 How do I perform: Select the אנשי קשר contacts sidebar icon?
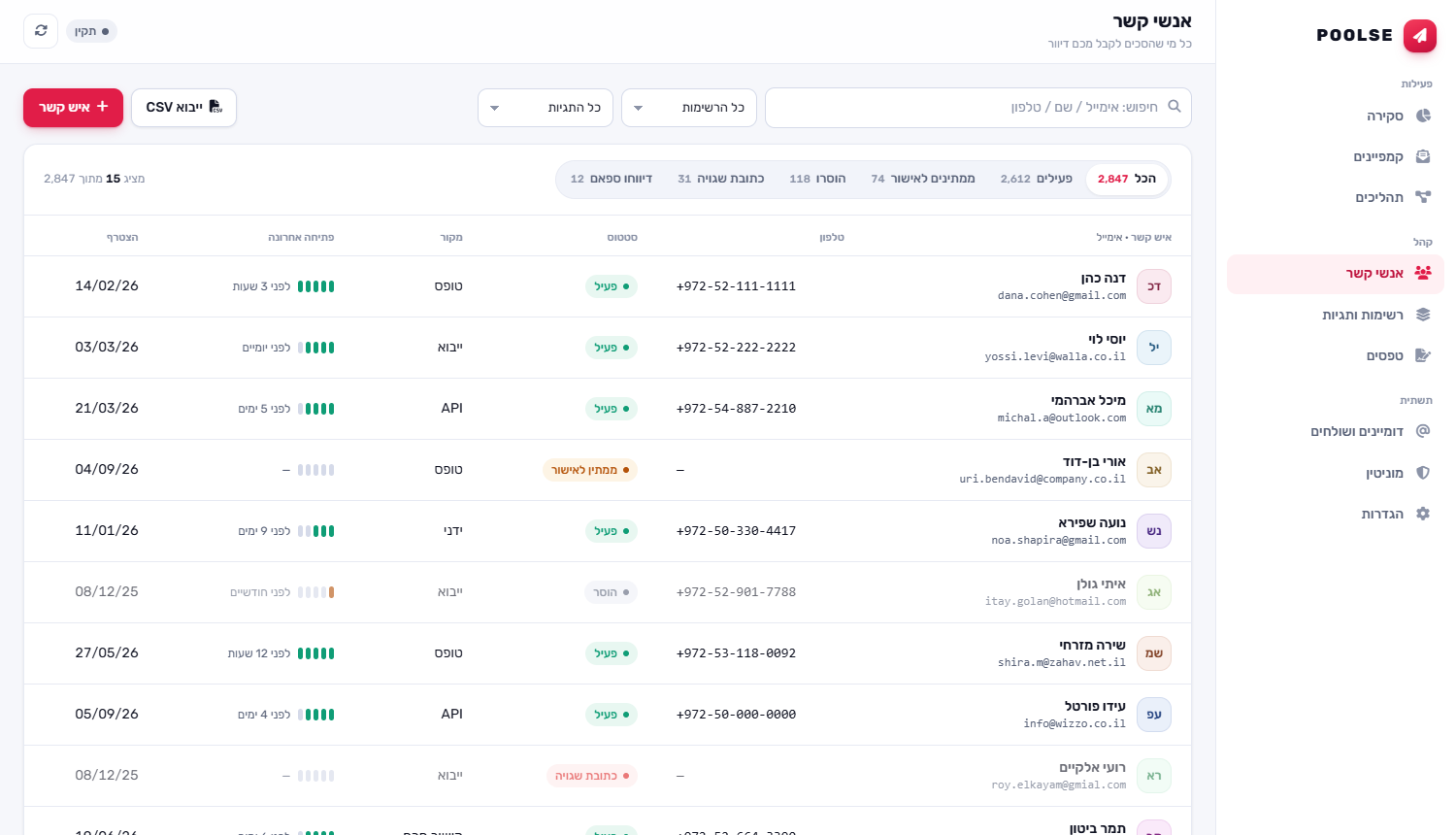coord(1423,273)
